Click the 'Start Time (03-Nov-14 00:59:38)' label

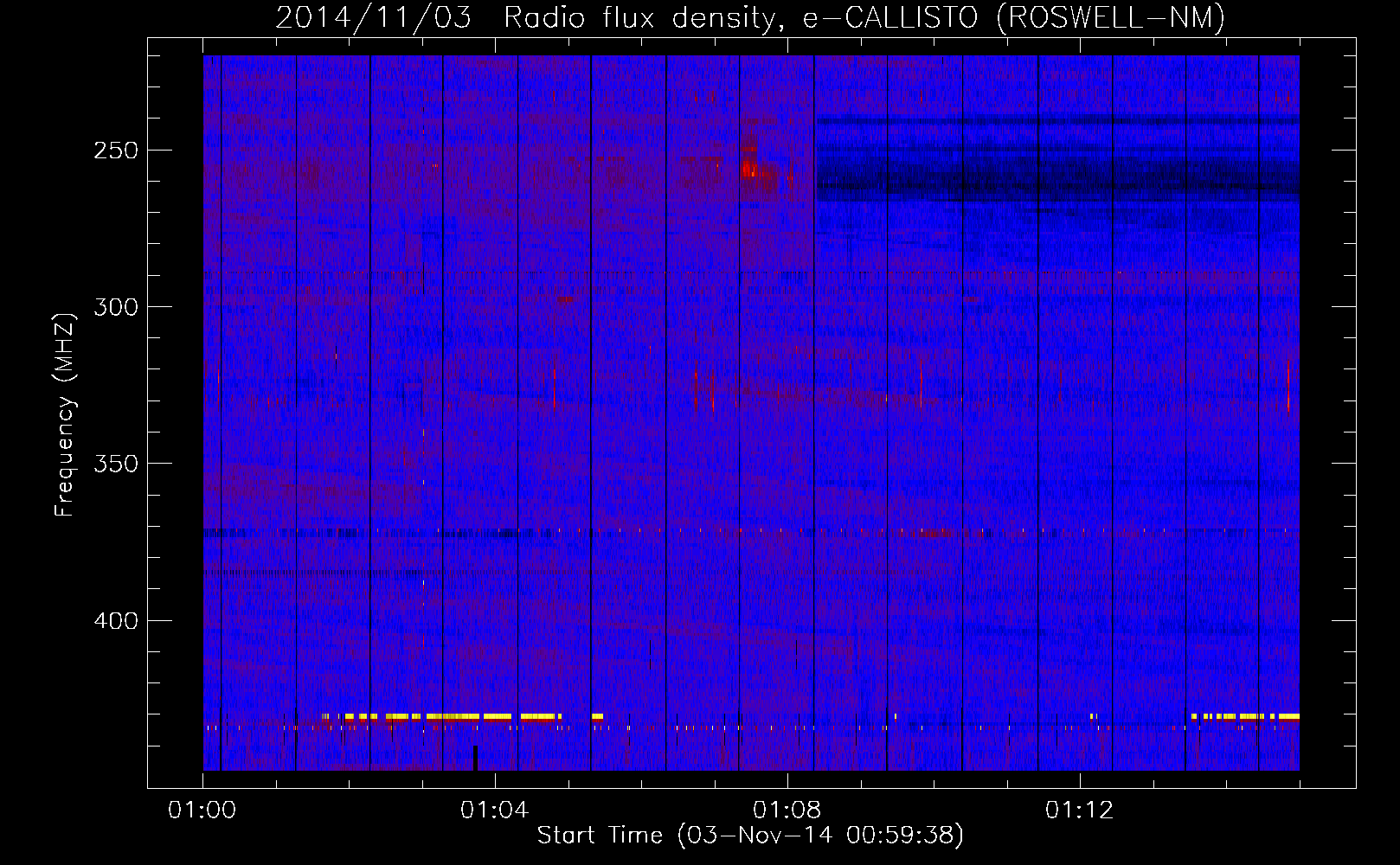point(750,836)
